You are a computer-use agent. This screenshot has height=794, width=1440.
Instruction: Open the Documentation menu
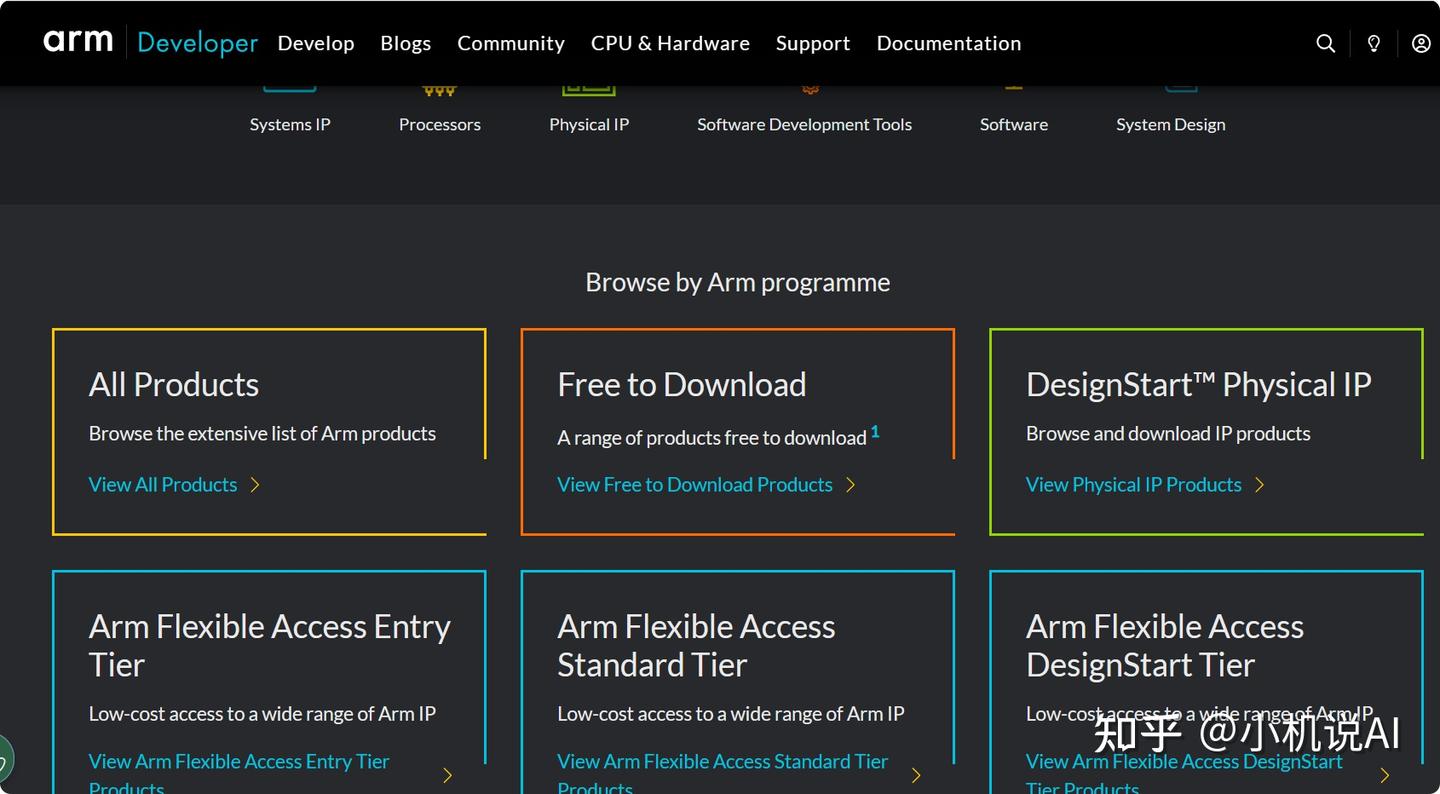pos(949,43)
